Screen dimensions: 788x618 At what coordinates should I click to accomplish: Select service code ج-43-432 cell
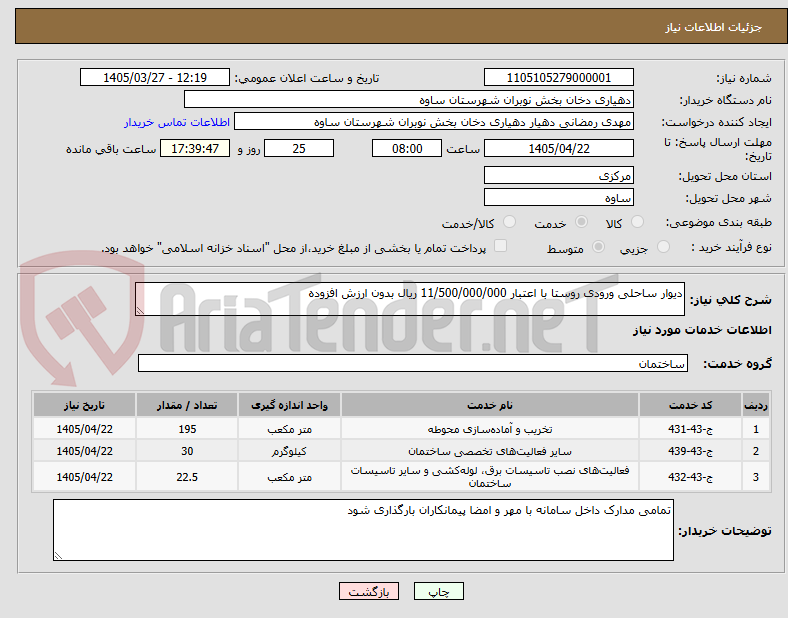click(x=691, y=477)
